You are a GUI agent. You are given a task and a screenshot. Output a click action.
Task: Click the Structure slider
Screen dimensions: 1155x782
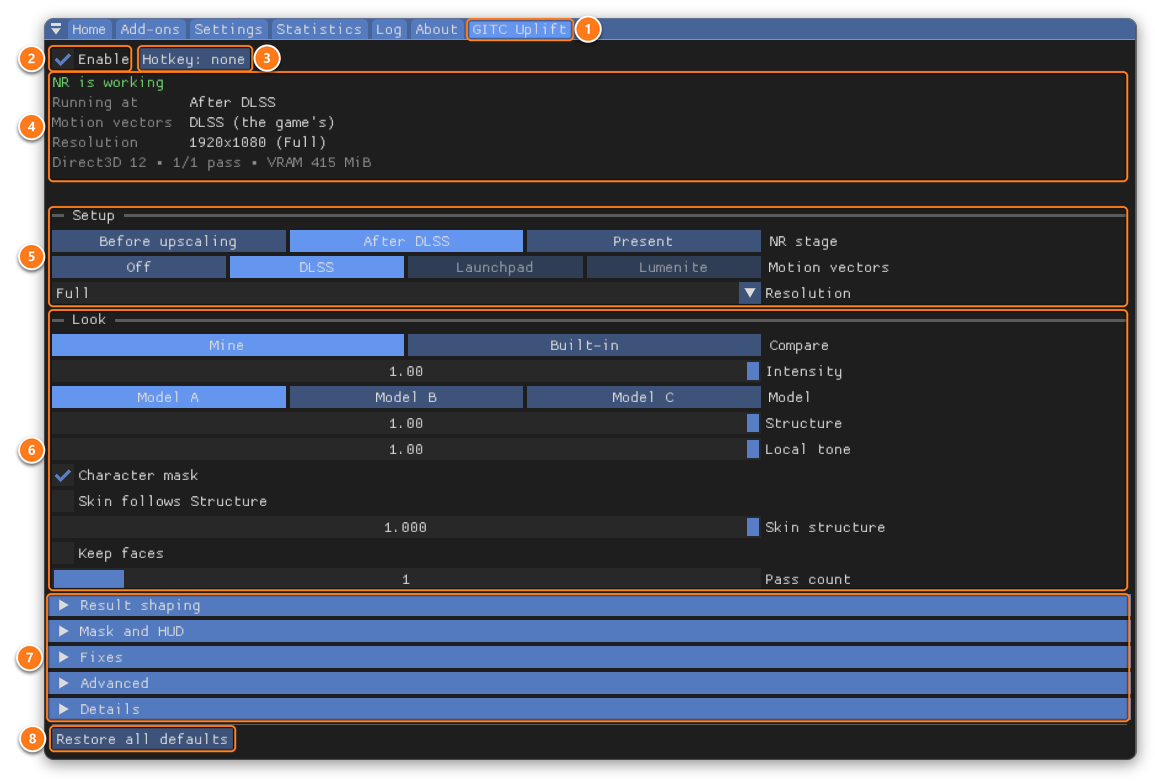[406, 423]
